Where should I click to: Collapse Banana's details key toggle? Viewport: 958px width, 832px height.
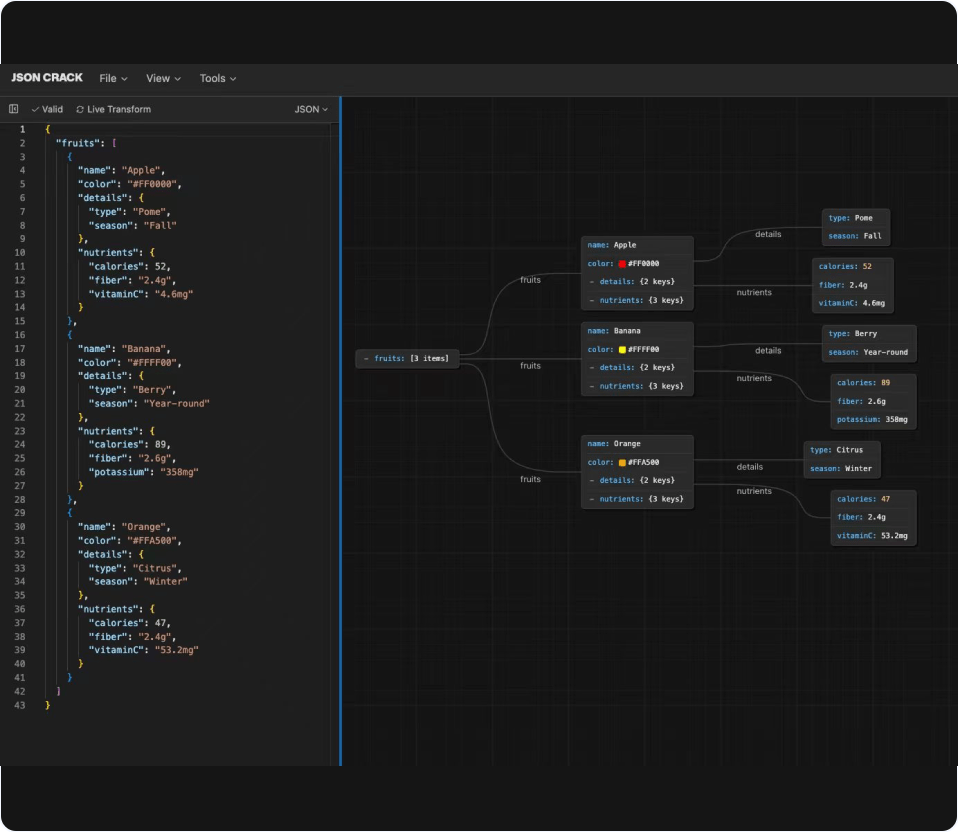592,368
